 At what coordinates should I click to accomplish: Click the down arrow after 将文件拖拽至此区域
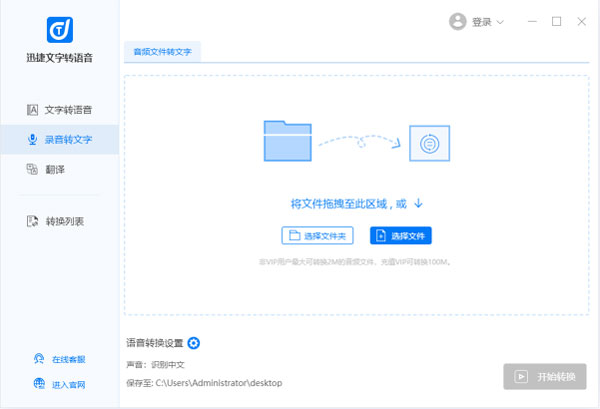[x=418, y=203]
